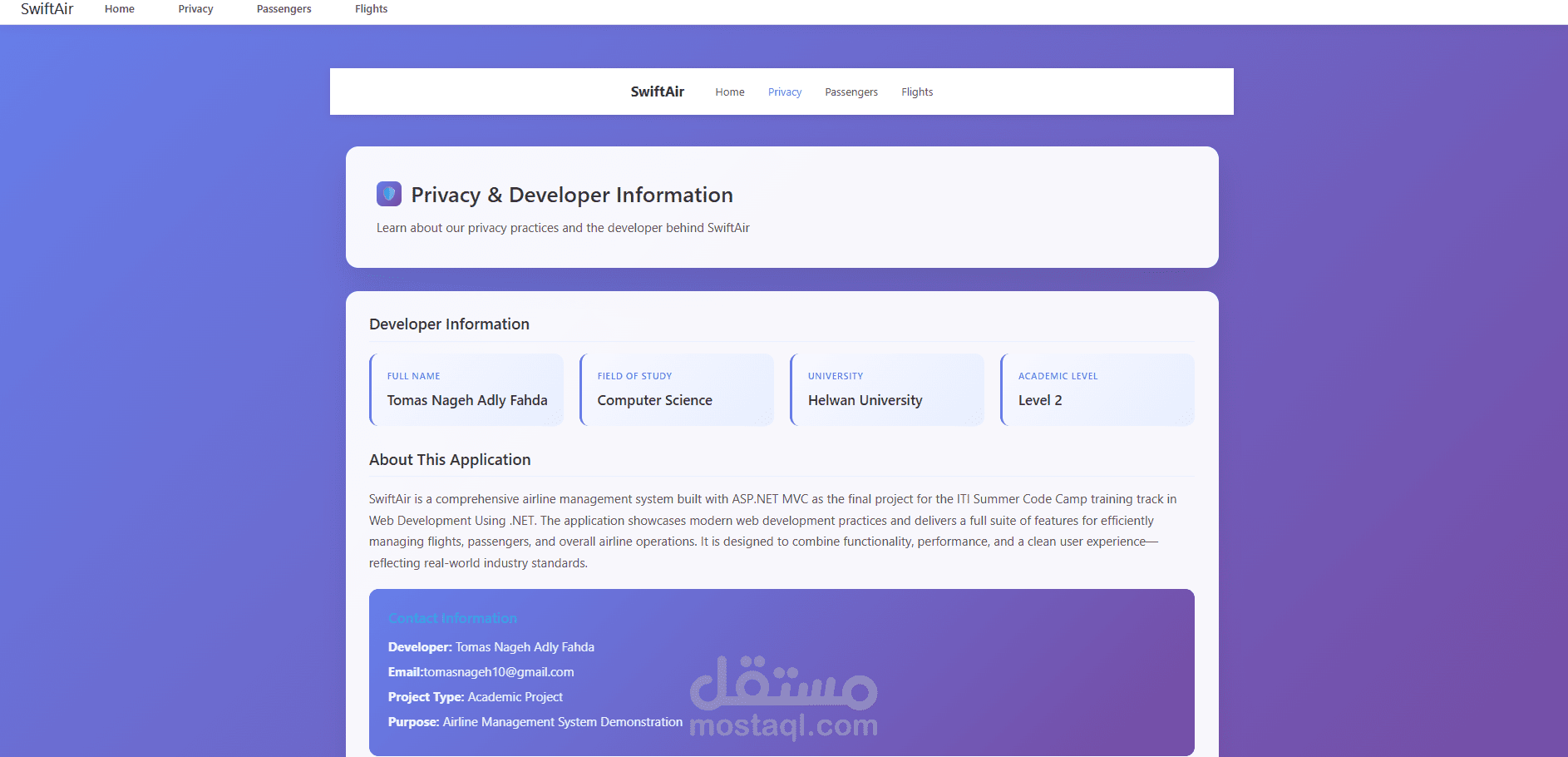Click the faint 'Contact Information' heading
The image size is (1568, 757).
452,619
